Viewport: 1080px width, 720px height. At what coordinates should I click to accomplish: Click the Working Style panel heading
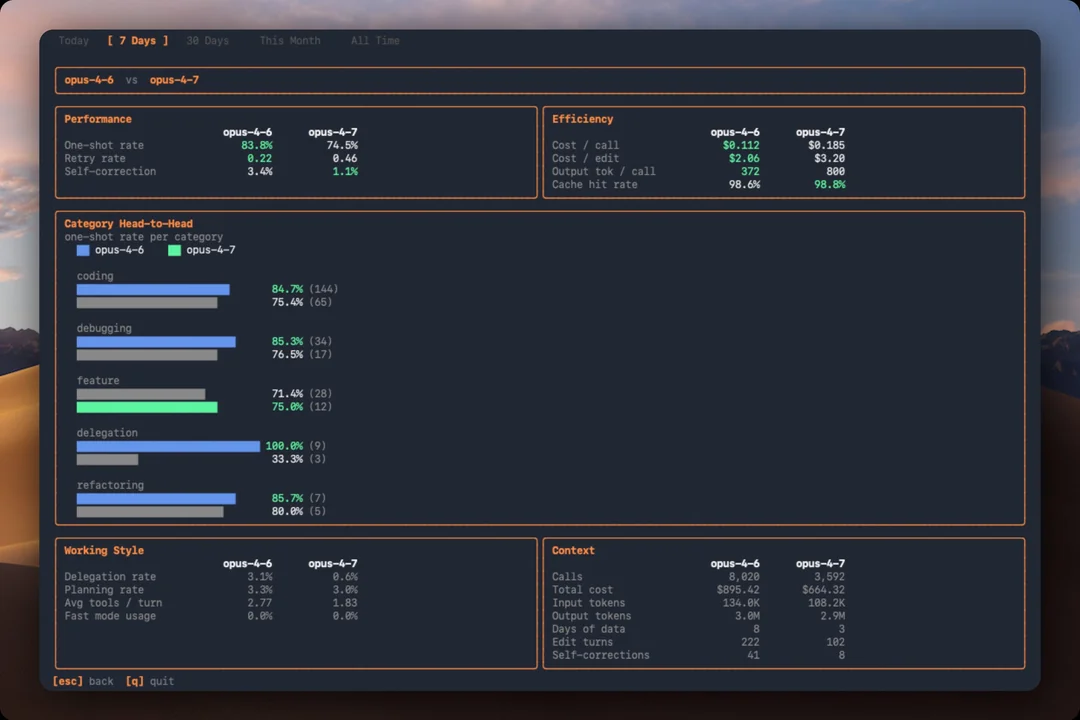tap(104, 550)
